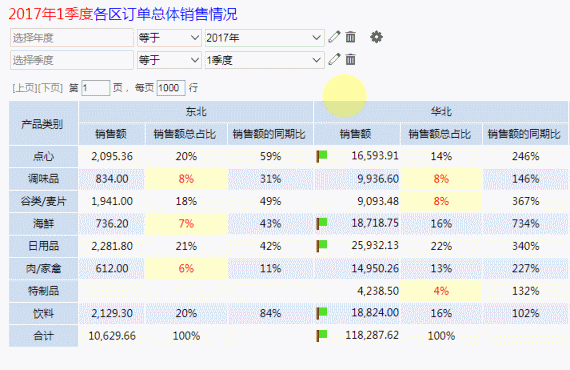The image size is (570, 370).
Task: Open settings via the gear icon
Action: pyautogui.click(x=376, y=37)
